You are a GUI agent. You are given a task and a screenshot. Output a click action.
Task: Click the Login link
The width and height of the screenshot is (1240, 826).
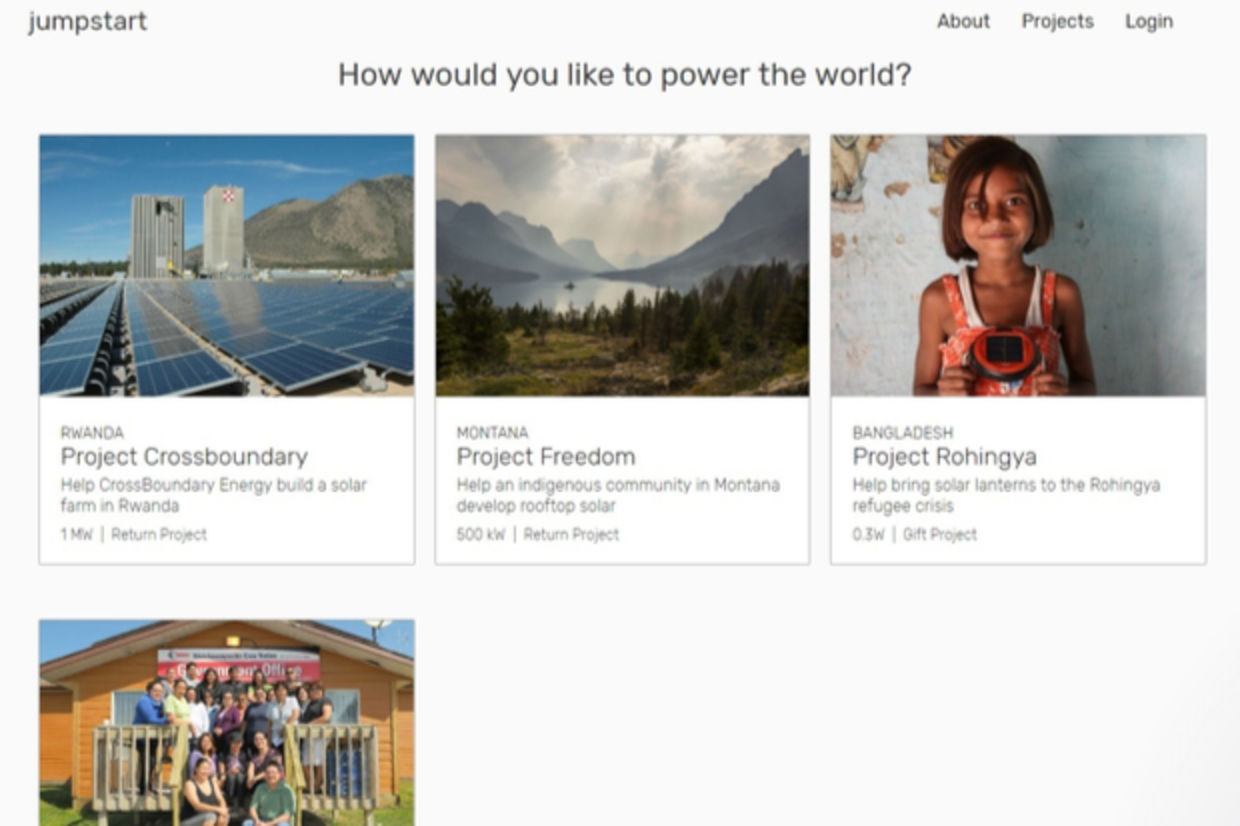[1149, 21]
